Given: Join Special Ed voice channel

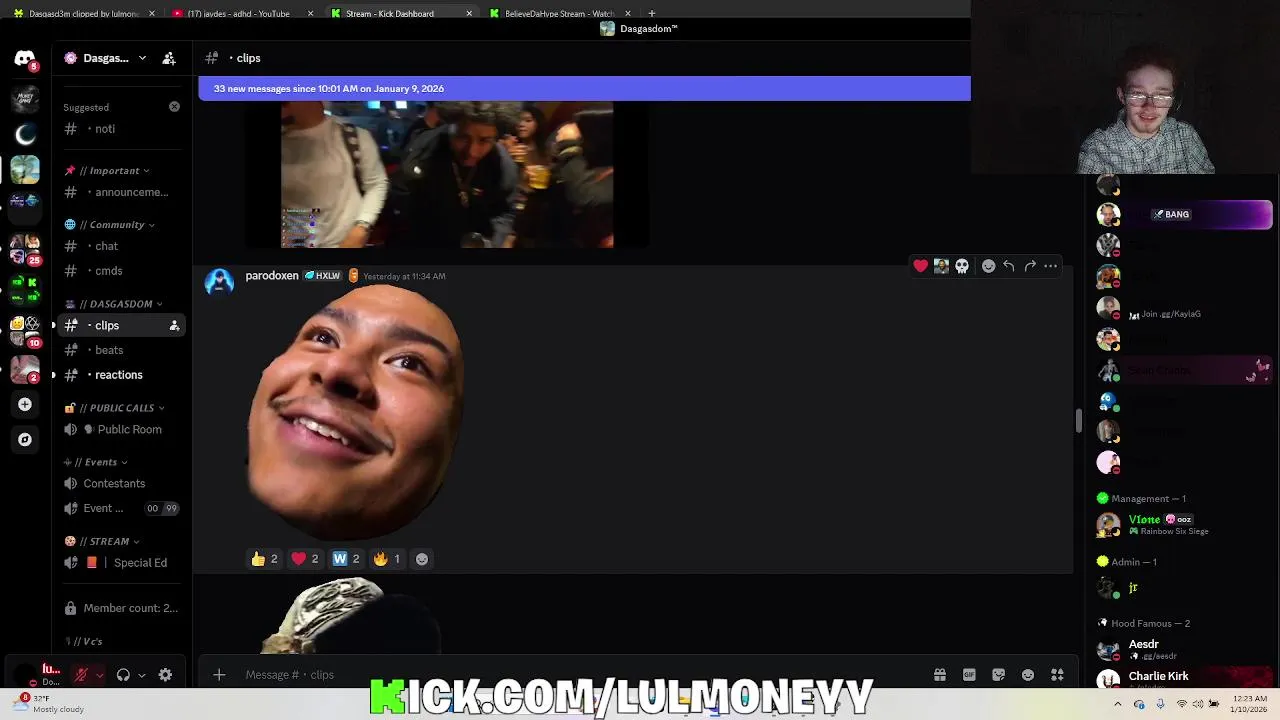Looking at the screenshot, I should 122,562.
